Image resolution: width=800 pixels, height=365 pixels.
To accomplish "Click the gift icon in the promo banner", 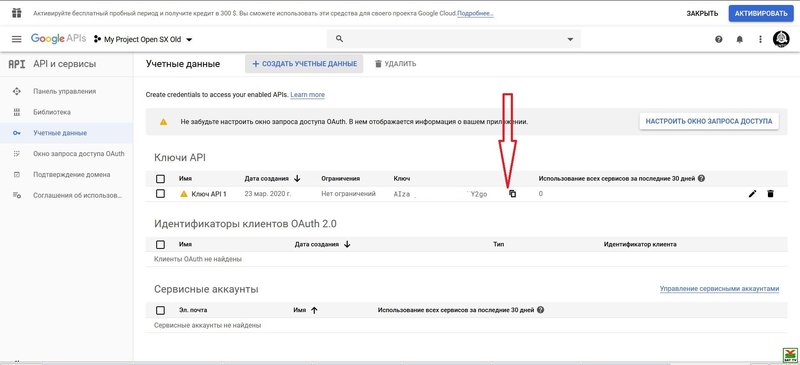I will point(16,13).
